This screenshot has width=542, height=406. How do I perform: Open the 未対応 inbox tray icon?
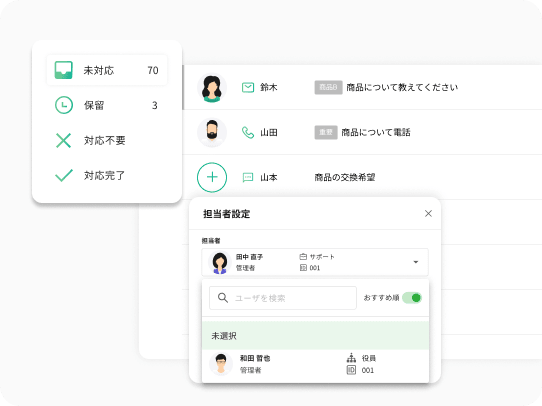[x=64, y=70]
